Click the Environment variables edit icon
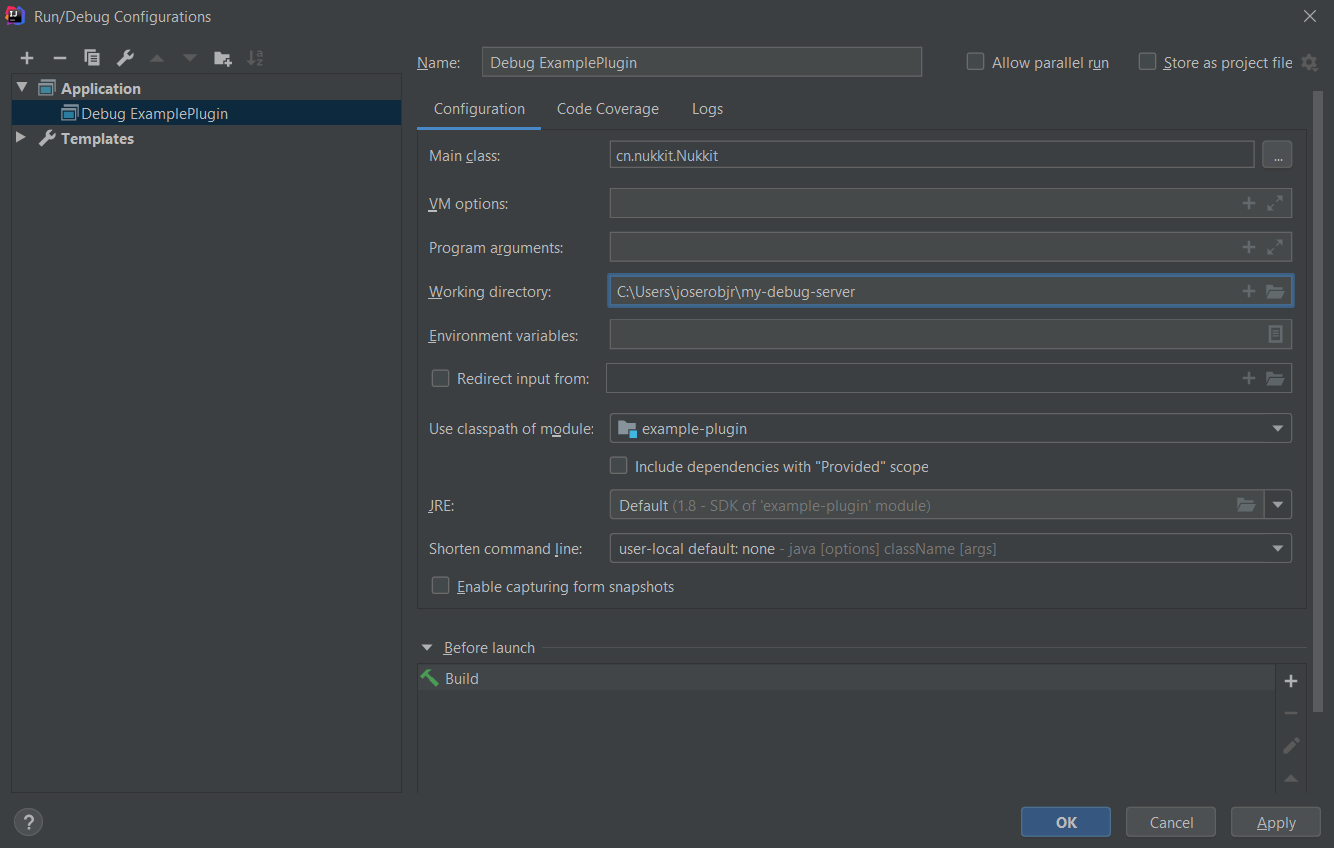1334x848 pixels. pyautogui.click(x=1275, y=334)
